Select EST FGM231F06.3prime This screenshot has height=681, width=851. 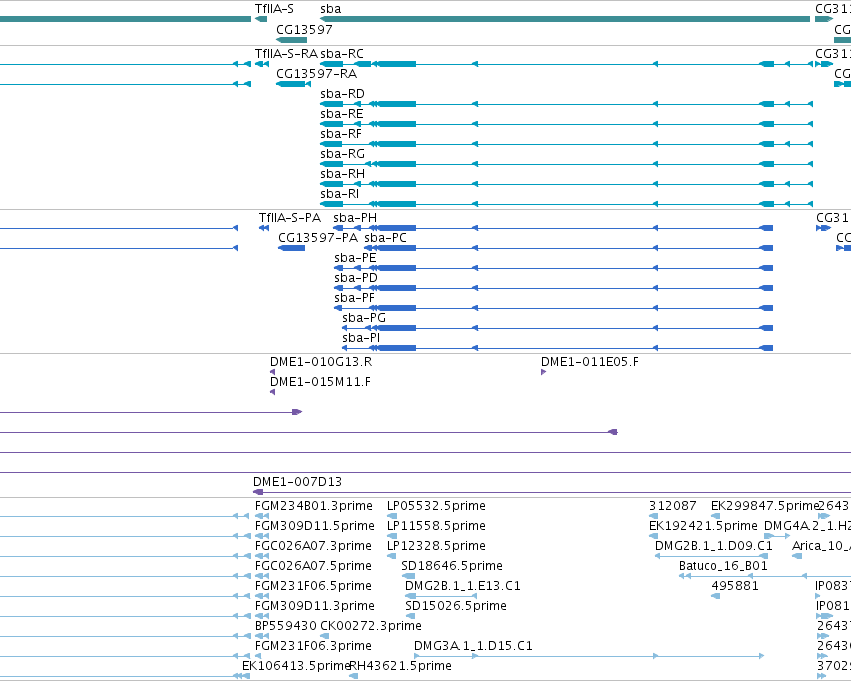tap(313, 646)
